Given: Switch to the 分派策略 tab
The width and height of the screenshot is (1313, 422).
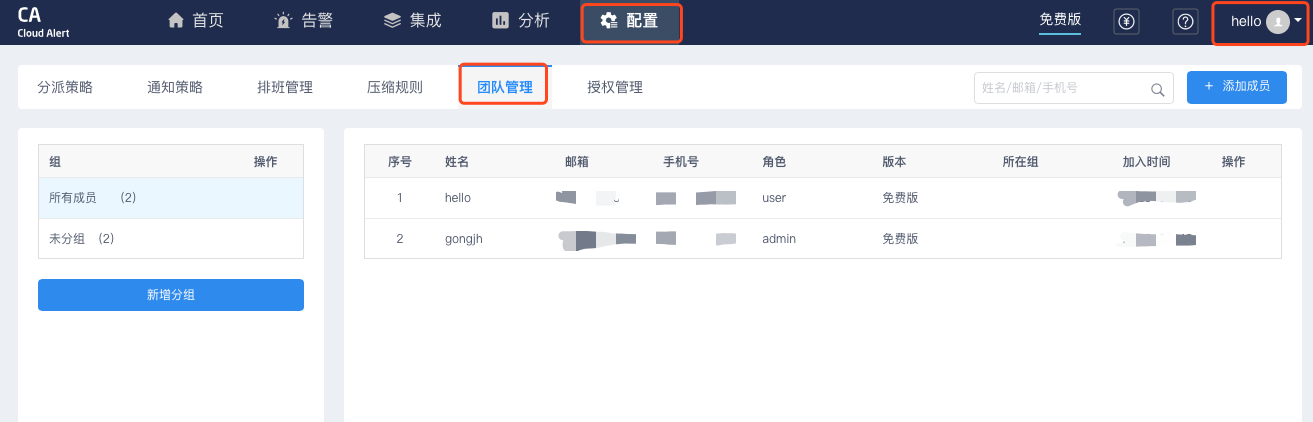Looking at the screenshot, I should coord(65,87).
